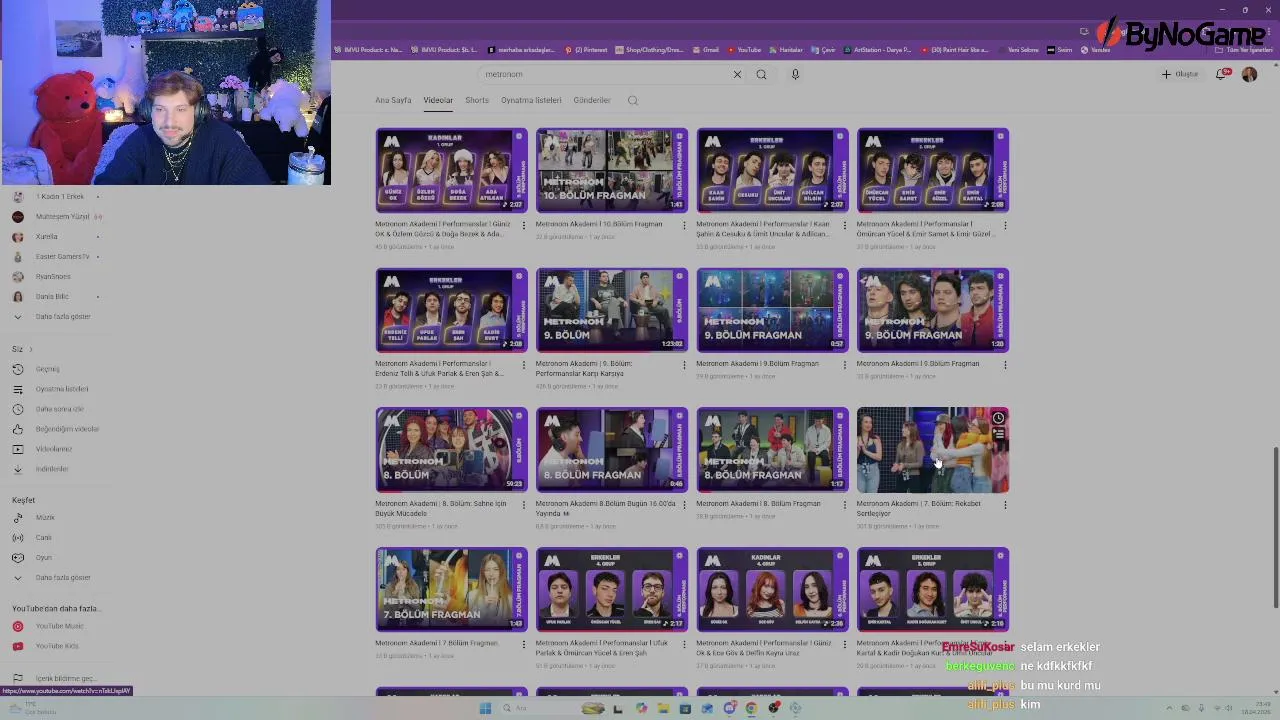Viewport: 1280px width, 720px height.
Task: Switch to the Oynatma listeleri tab
Action: coord(531,100)
